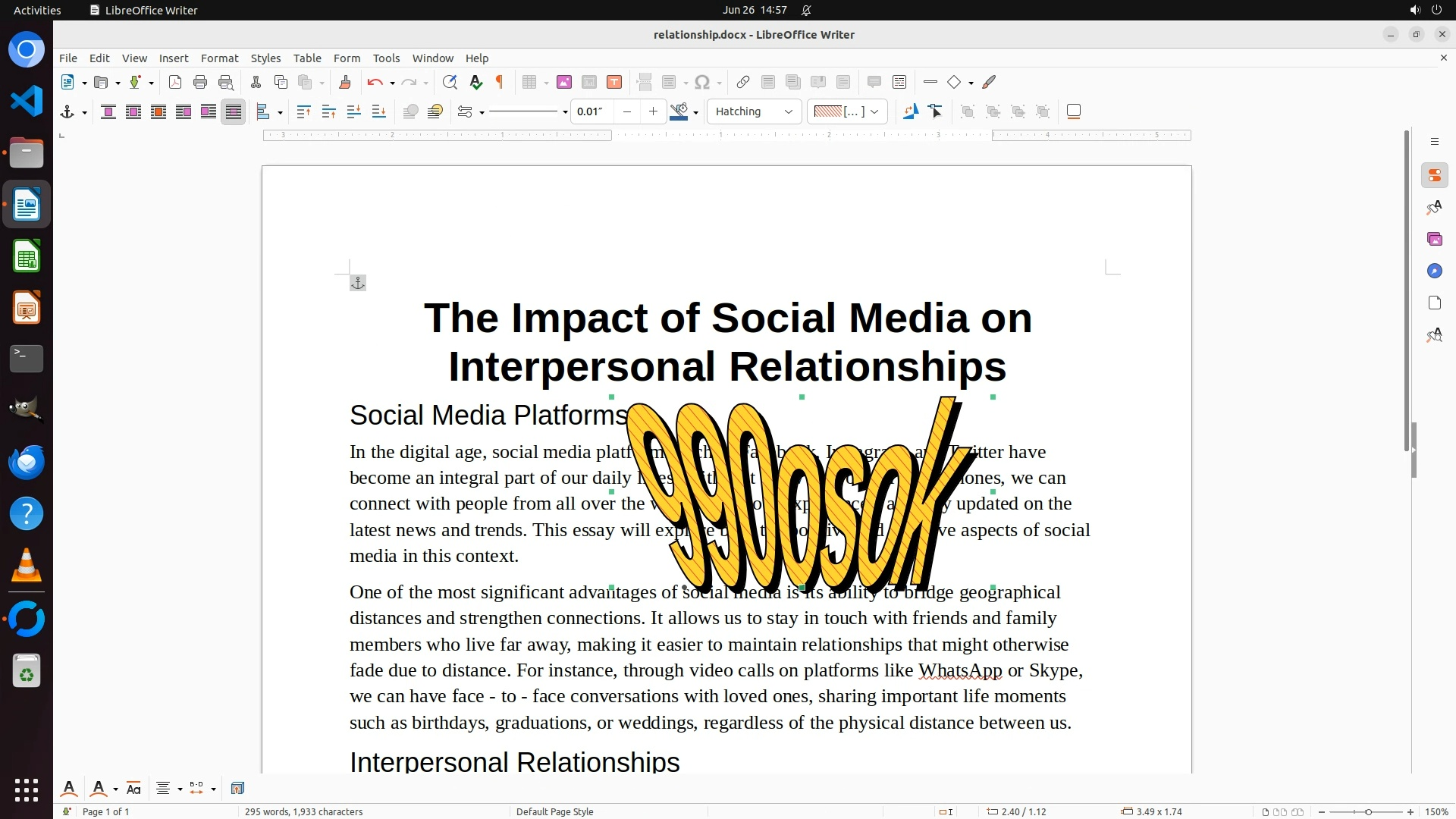
Task: Increase line width with plus button
Action: [x=653, y=112]
